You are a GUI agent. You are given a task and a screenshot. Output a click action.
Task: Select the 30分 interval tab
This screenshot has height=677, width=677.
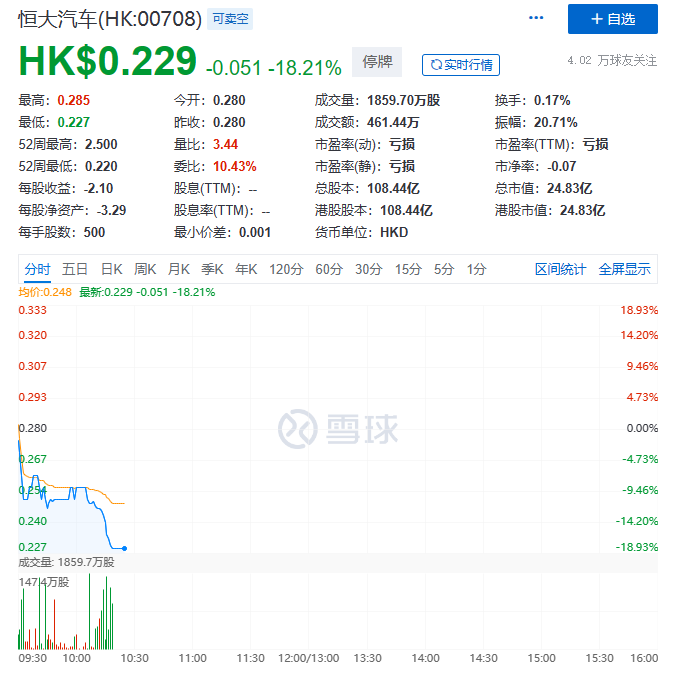(368, 269)
